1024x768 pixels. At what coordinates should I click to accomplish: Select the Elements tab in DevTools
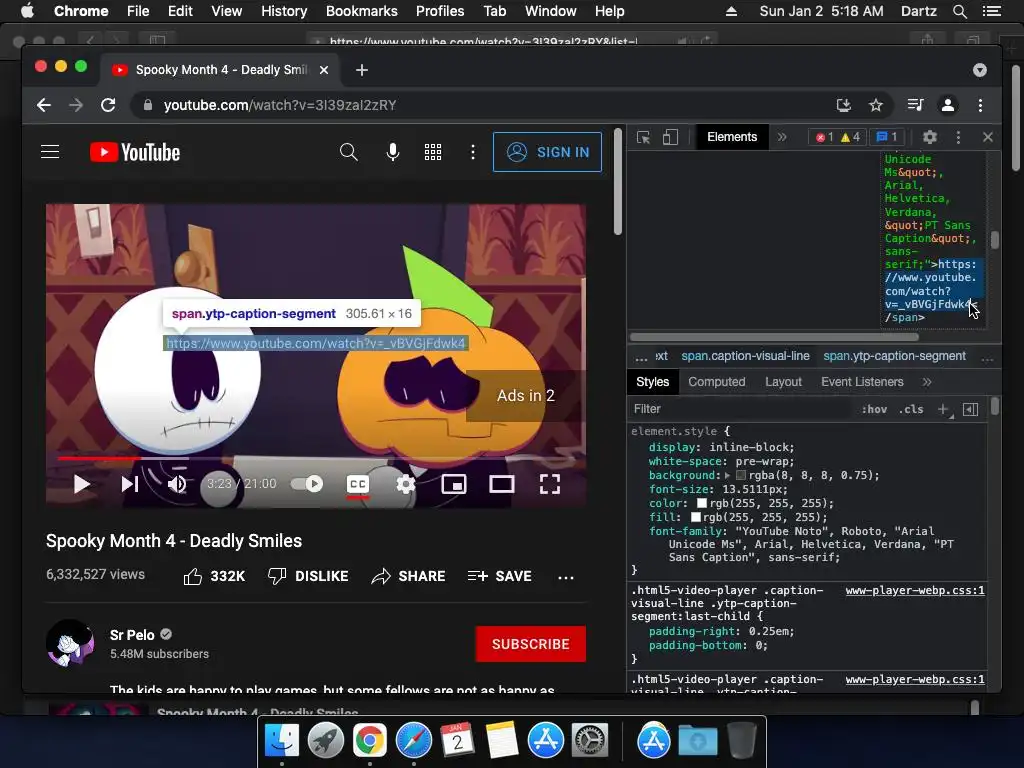pyautogui.click(x=732, y=137)
